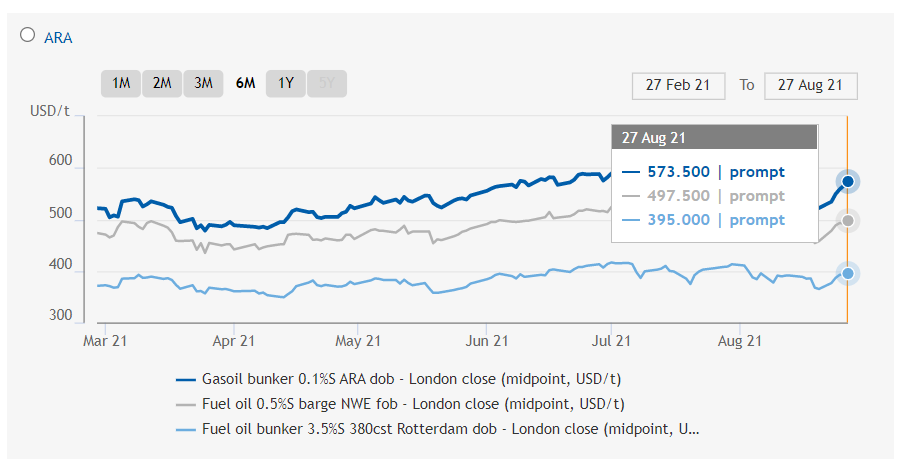
Task: Open the ARA link label
Action: pos(58,38)
